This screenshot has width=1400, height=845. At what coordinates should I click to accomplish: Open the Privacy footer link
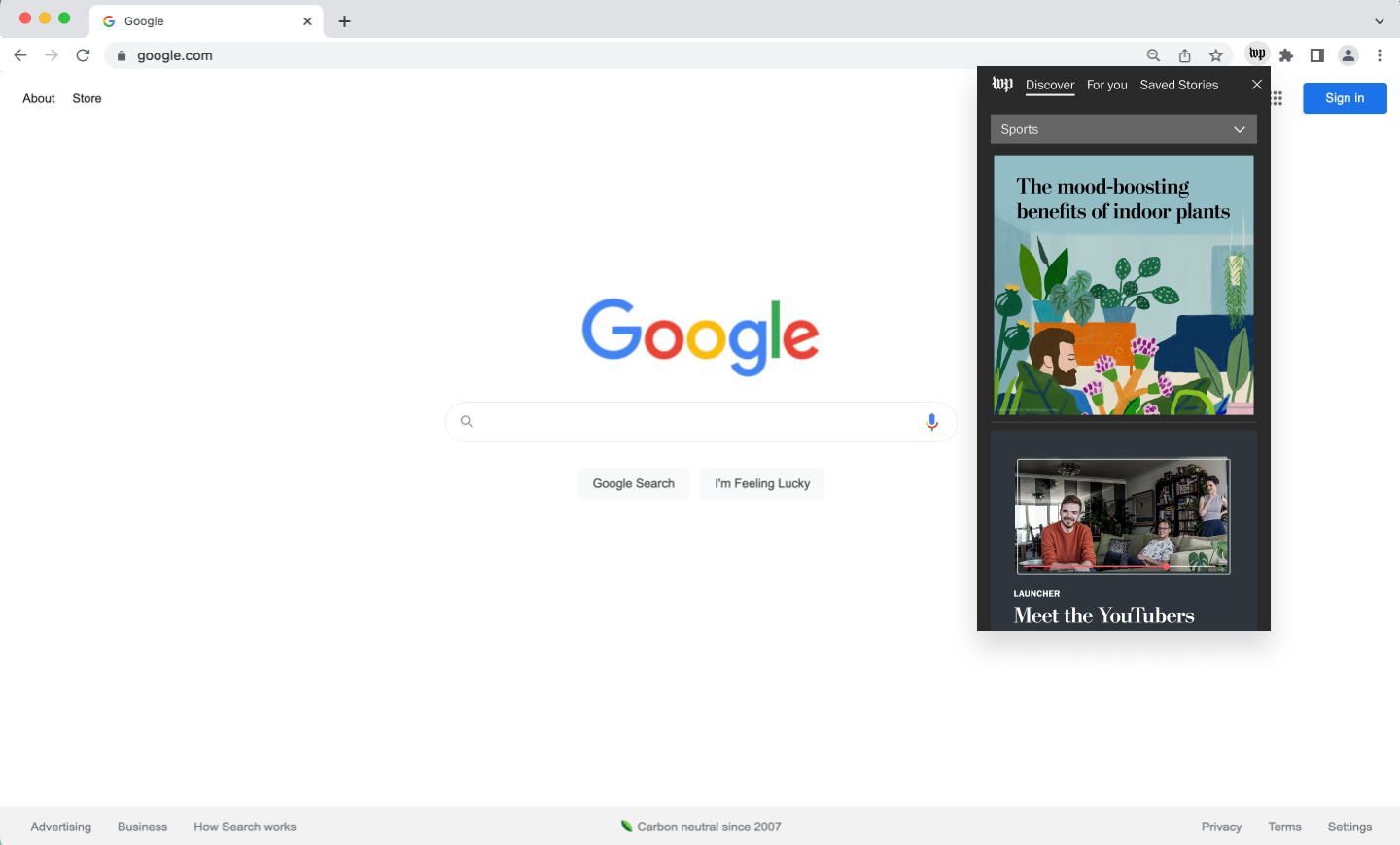pyautogui.click(x=1221, y=827)
